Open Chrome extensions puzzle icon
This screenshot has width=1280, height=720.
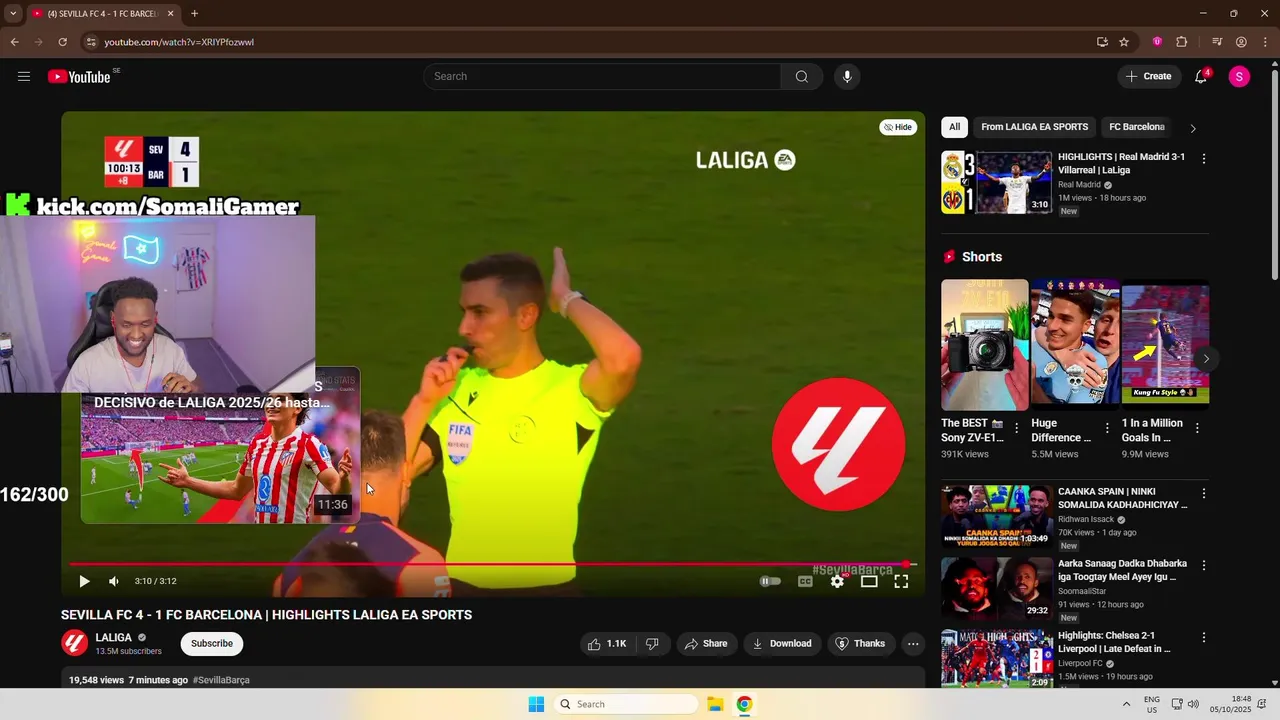coord(1181,42)
